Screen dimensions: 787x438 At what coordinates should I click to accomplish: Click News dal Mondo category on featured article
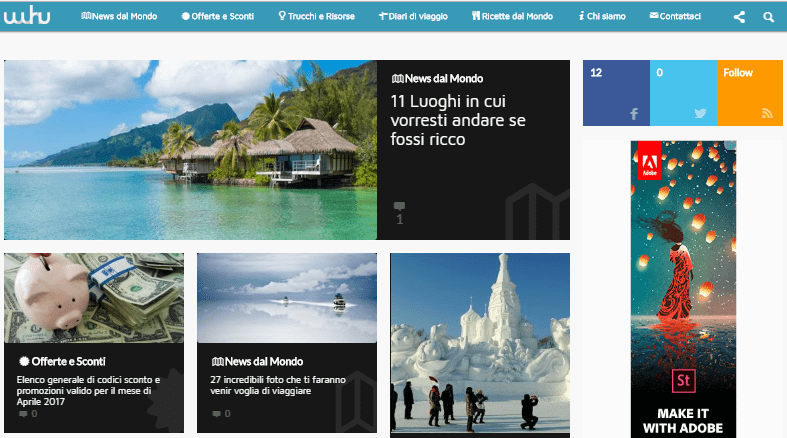[438, 79]
